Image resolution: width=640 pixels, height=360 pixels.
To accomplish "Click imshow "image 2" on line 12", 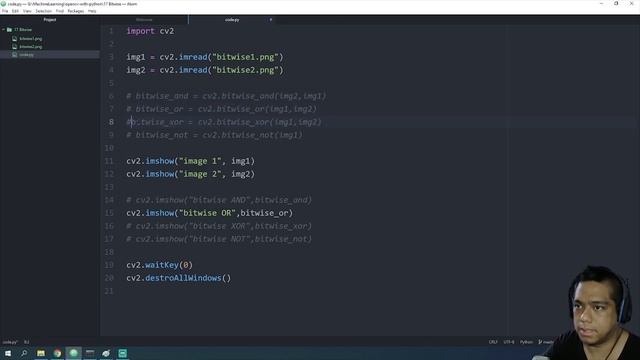I will [x=190, y=174].
